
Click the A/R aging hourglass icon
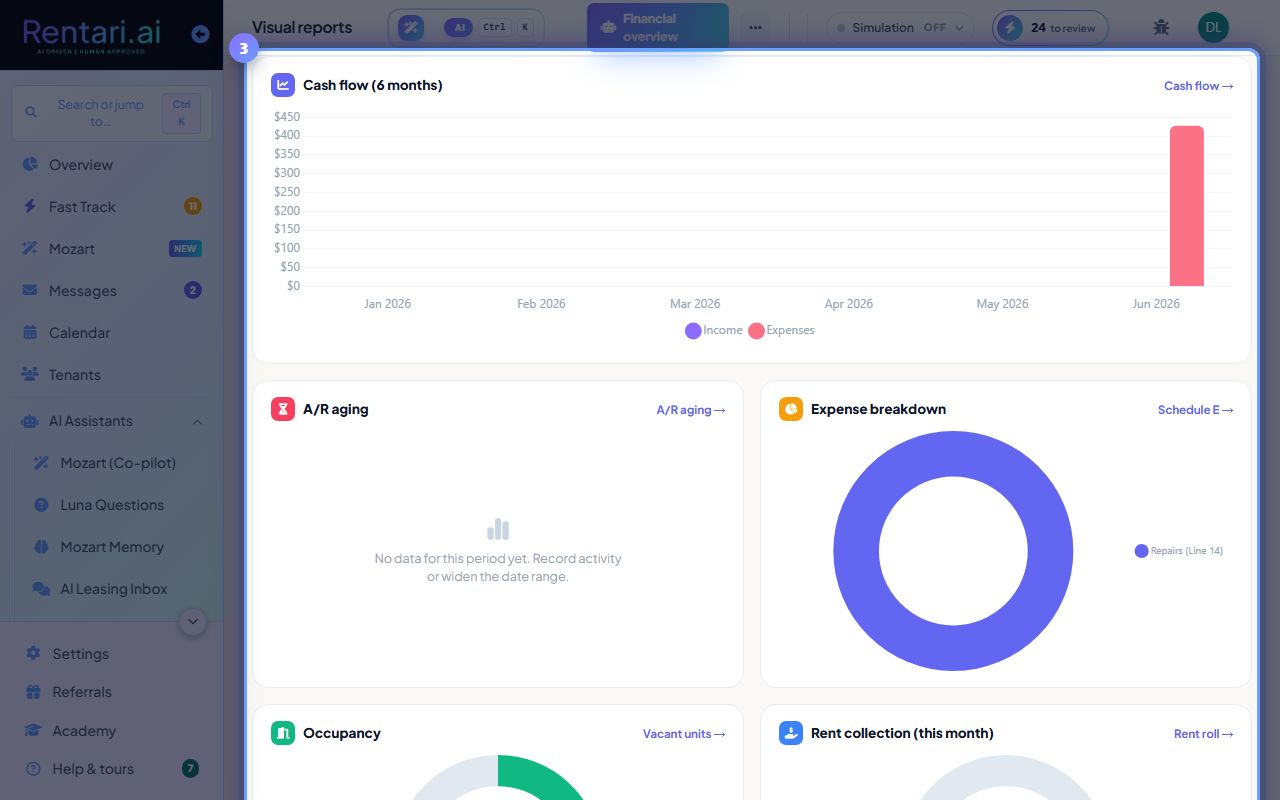(x=283, y=409)
